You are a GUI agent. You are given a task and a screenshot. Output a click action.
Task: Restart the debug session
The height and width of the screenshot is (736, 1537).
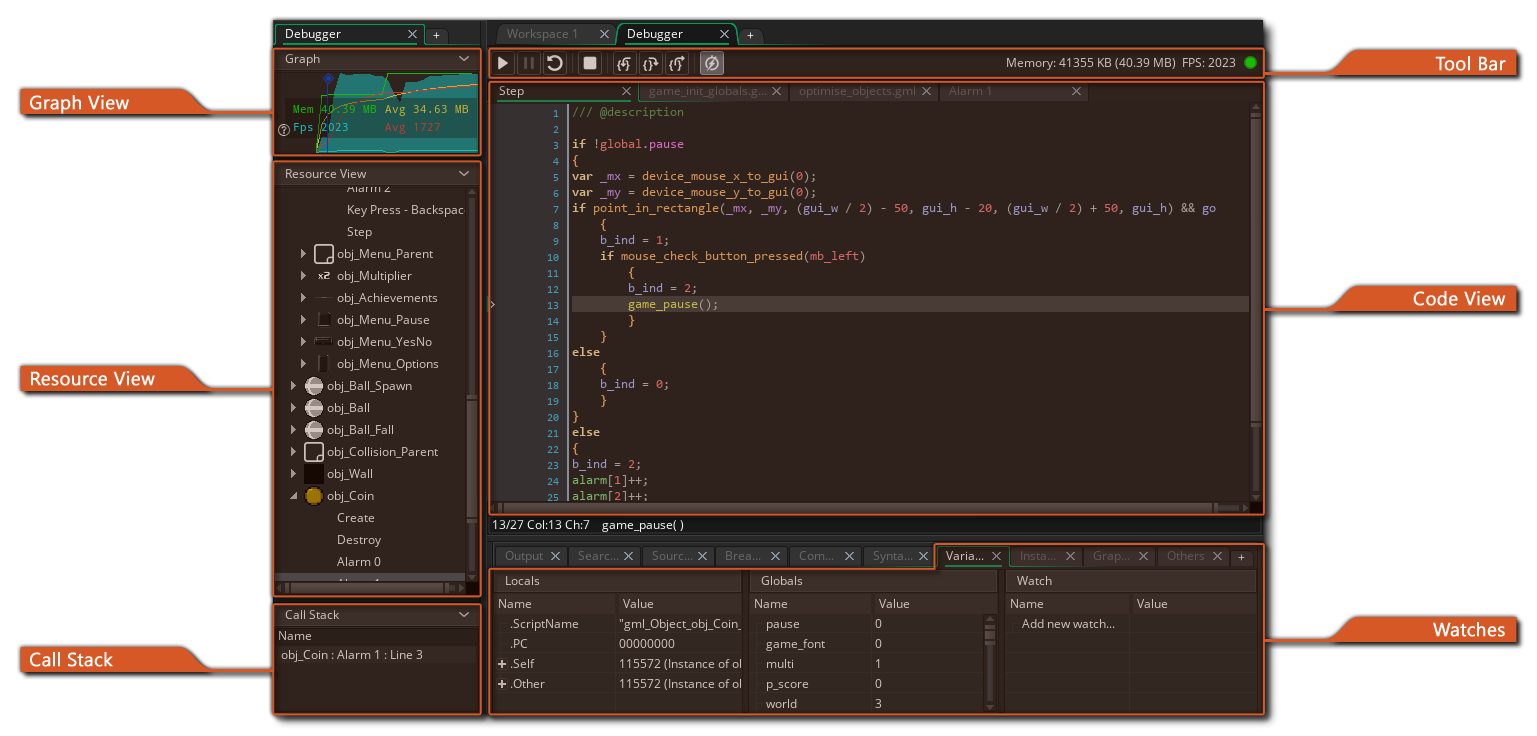(x=556, y=62)
